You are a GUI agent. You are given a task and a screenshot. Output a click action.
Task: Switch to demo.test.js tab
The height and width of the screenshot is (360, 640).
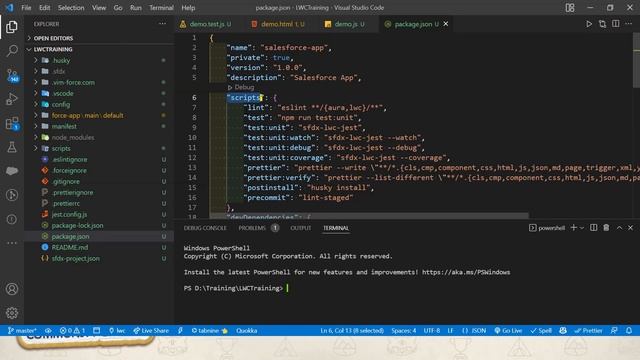click(206, 24)
